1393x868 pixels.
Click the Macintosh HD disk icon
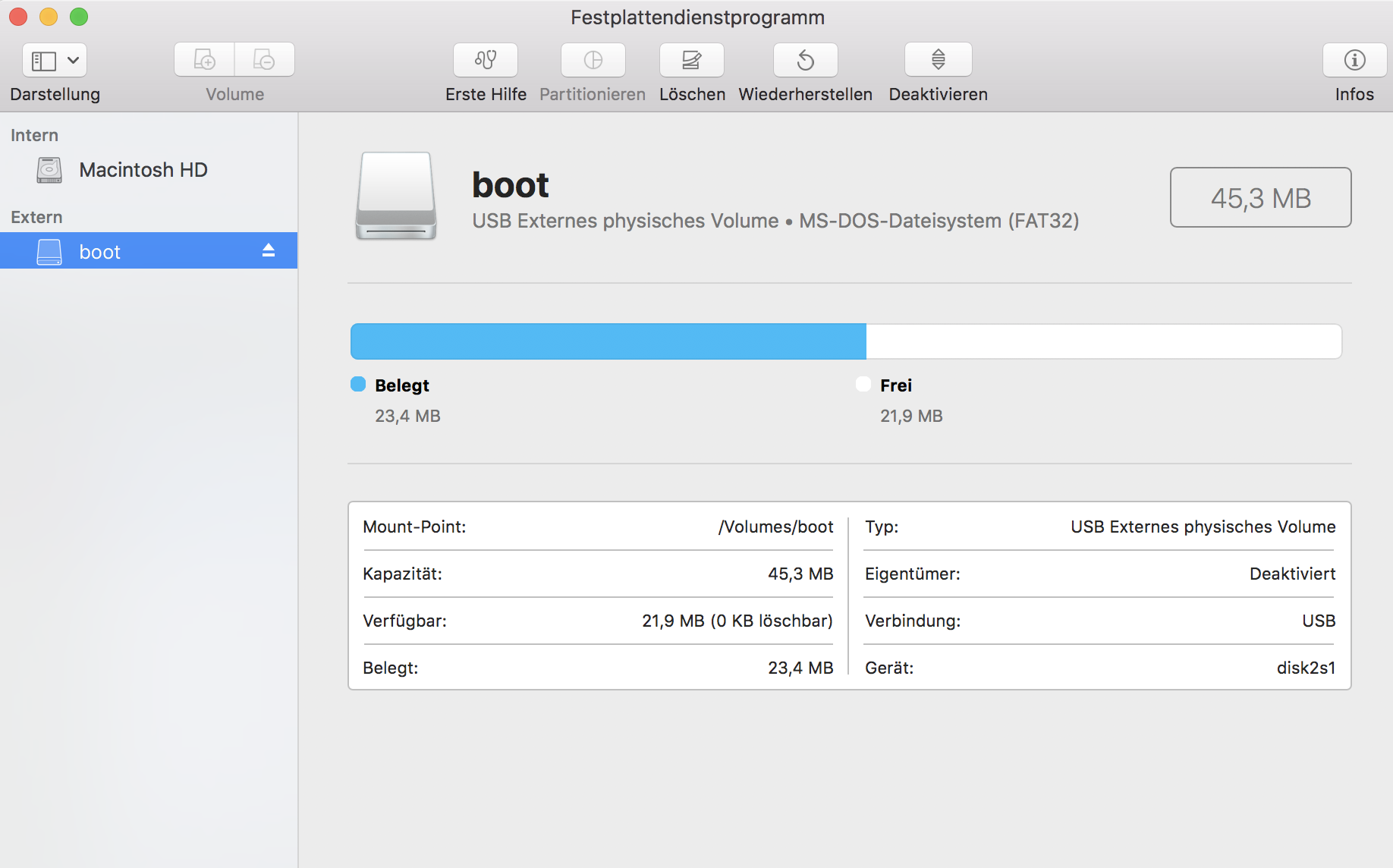tap(49, 170)
